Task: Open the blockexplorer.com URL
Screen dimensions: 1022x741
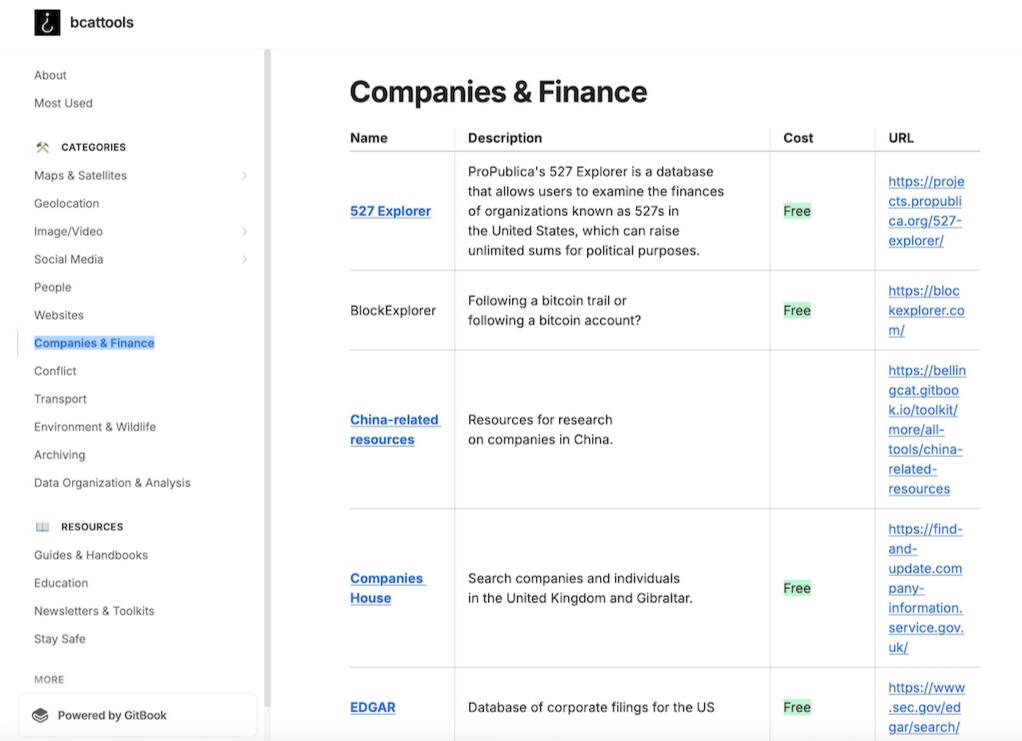Action: pyautogui.click(x=925, y=310)
